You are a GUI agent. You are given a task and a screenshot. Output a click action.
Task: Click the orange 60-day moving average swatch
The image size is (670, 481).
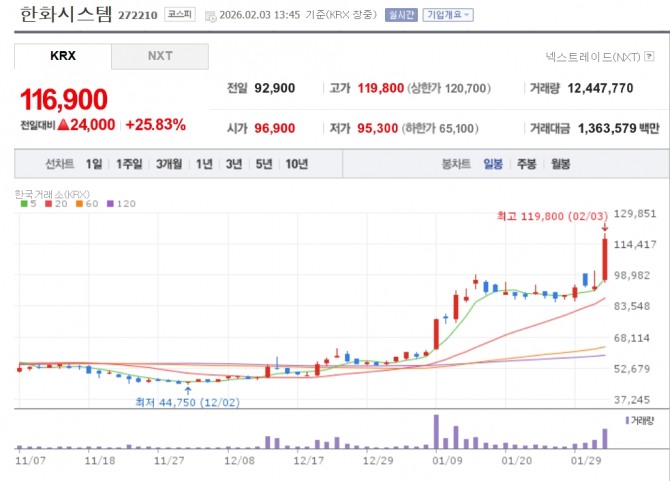[79, 204]
